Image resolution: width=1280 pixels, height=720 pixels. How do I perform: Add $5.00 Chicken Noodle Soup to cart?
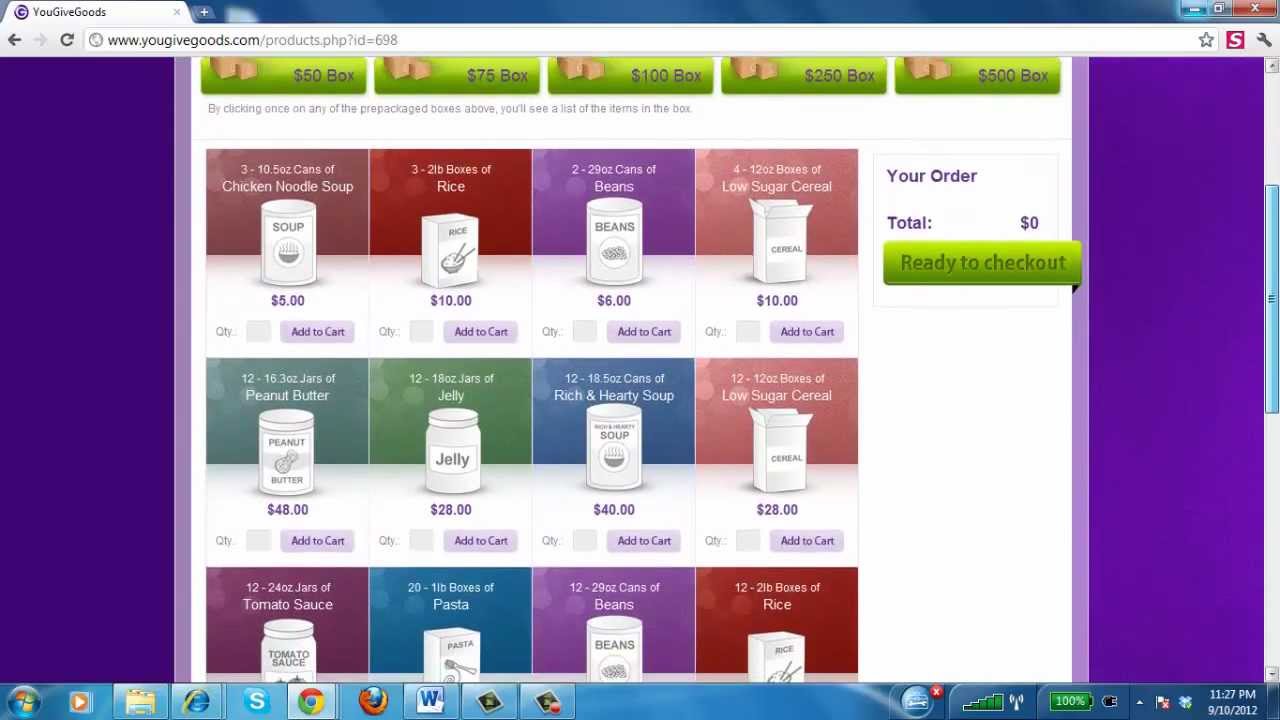click(x=318, y=332)
